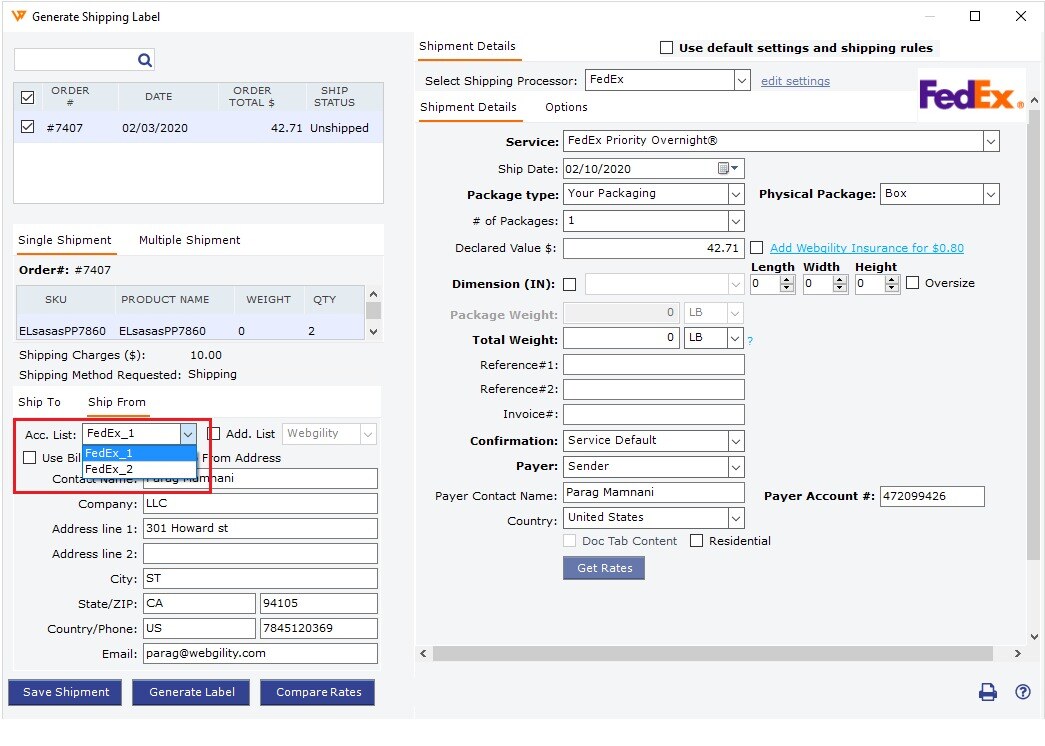Open Physical Package dropdown

[x=991, y=195]
